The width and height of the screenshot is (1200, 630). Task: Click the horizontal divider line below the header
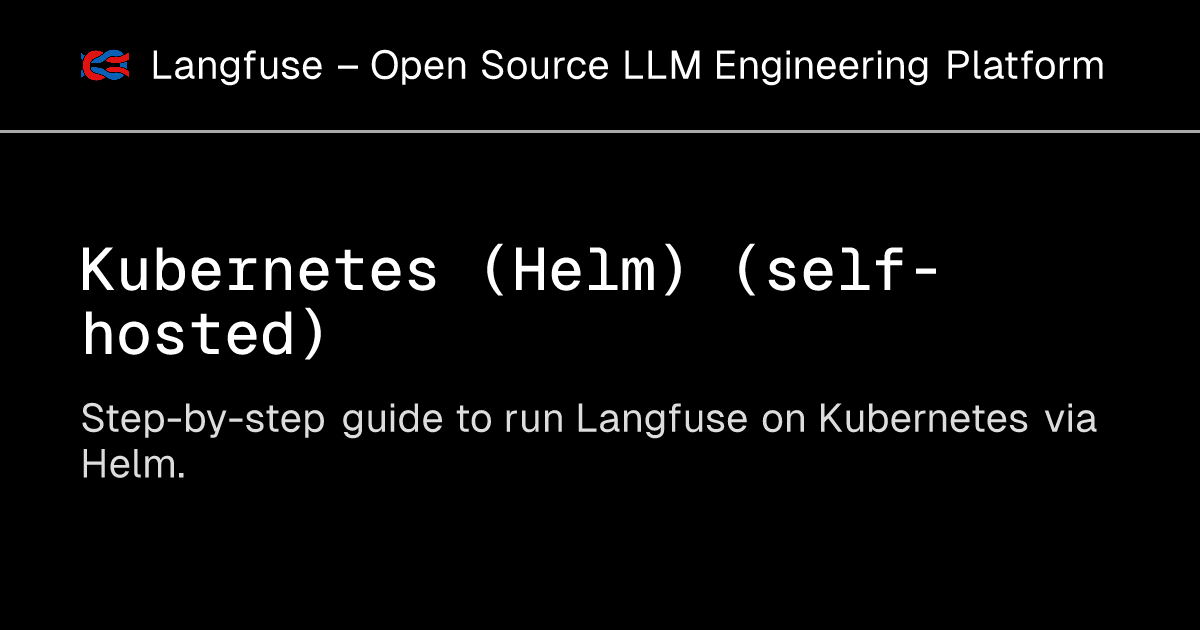[600, 131]
